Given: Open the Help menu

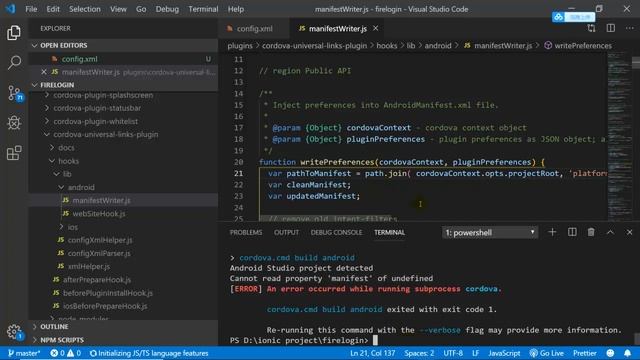Looking at the screenshot, I should [236, 9].
